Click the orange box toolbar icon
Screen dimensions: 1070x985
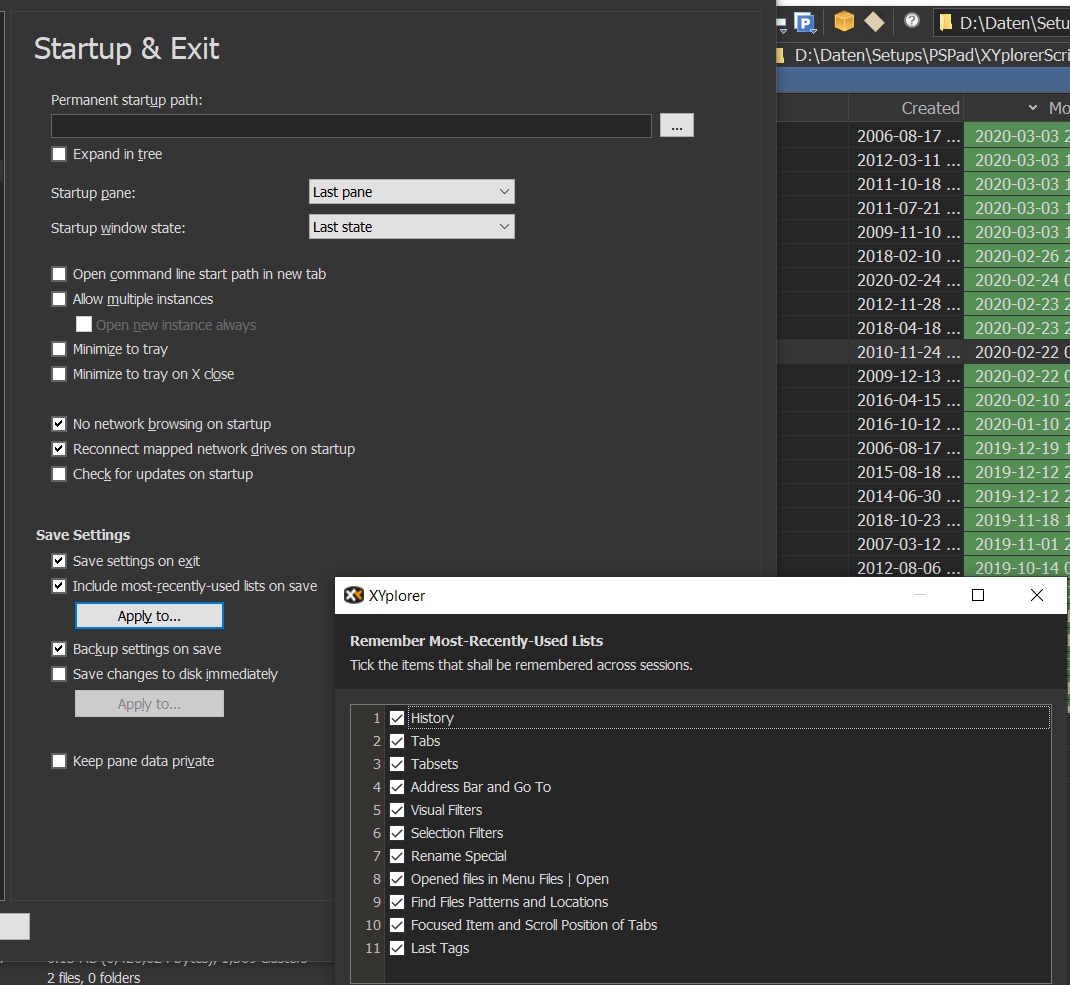click(844, 21)
